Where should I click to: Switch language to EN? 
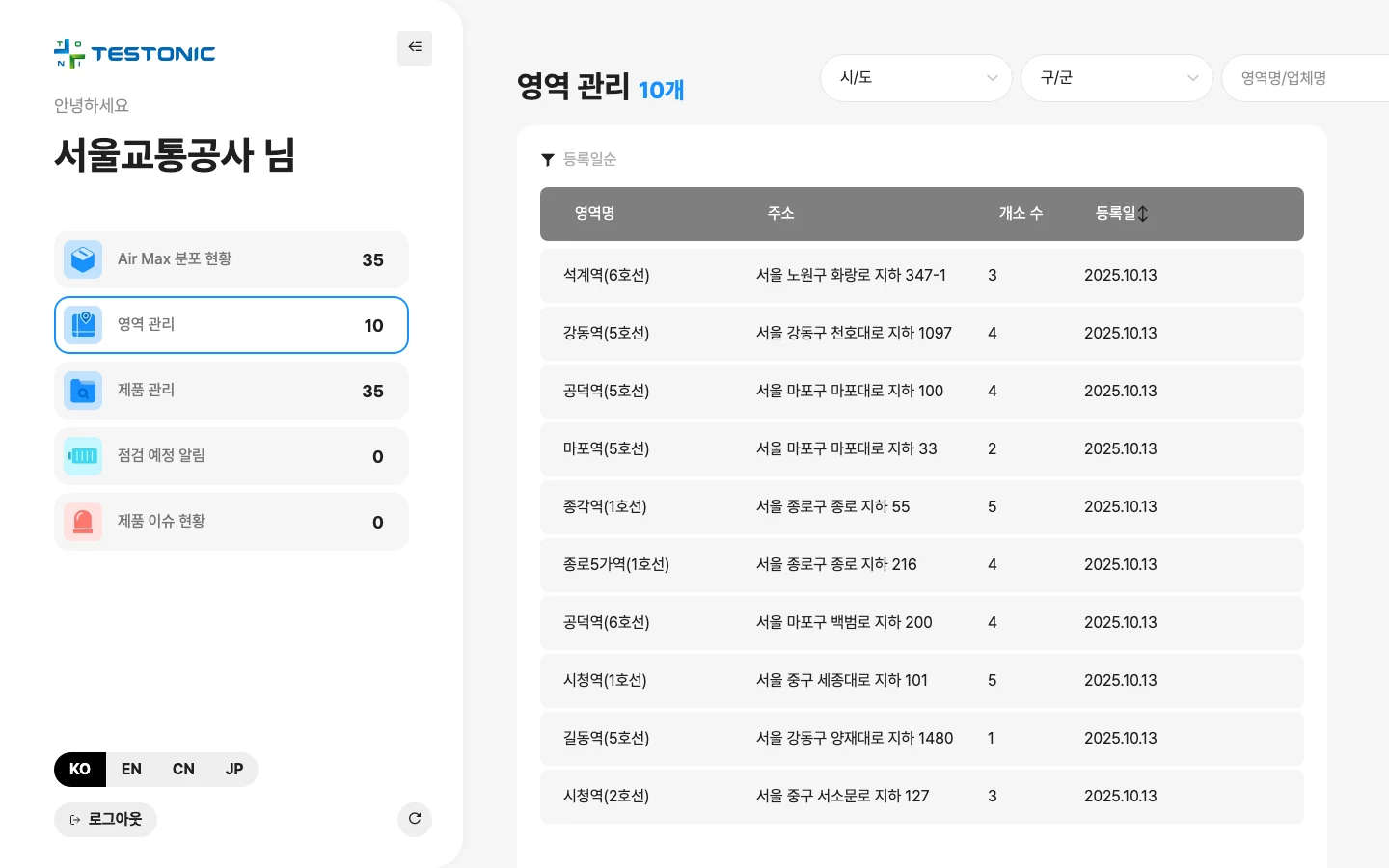point(131,770)
